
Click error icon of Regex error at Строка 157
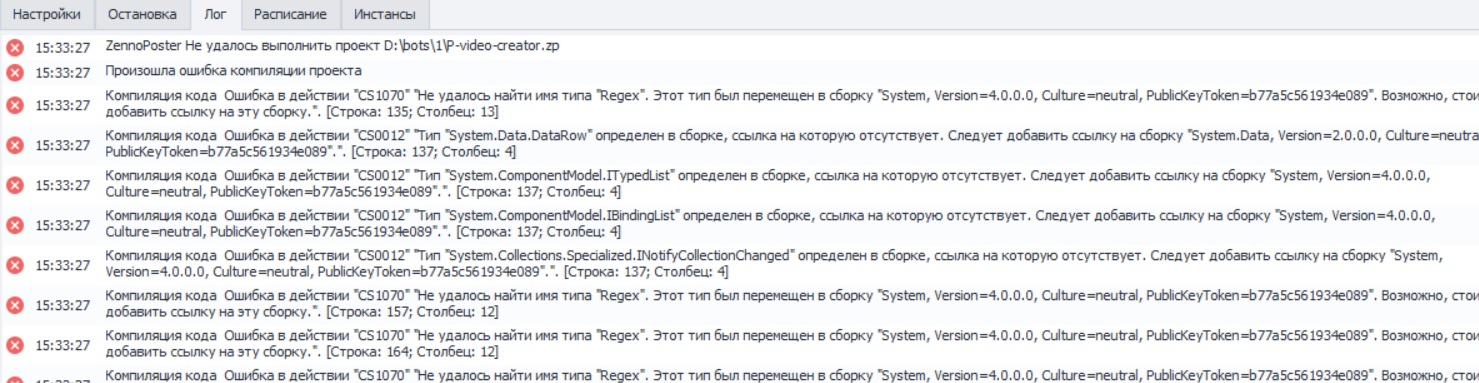coord(15,305)
